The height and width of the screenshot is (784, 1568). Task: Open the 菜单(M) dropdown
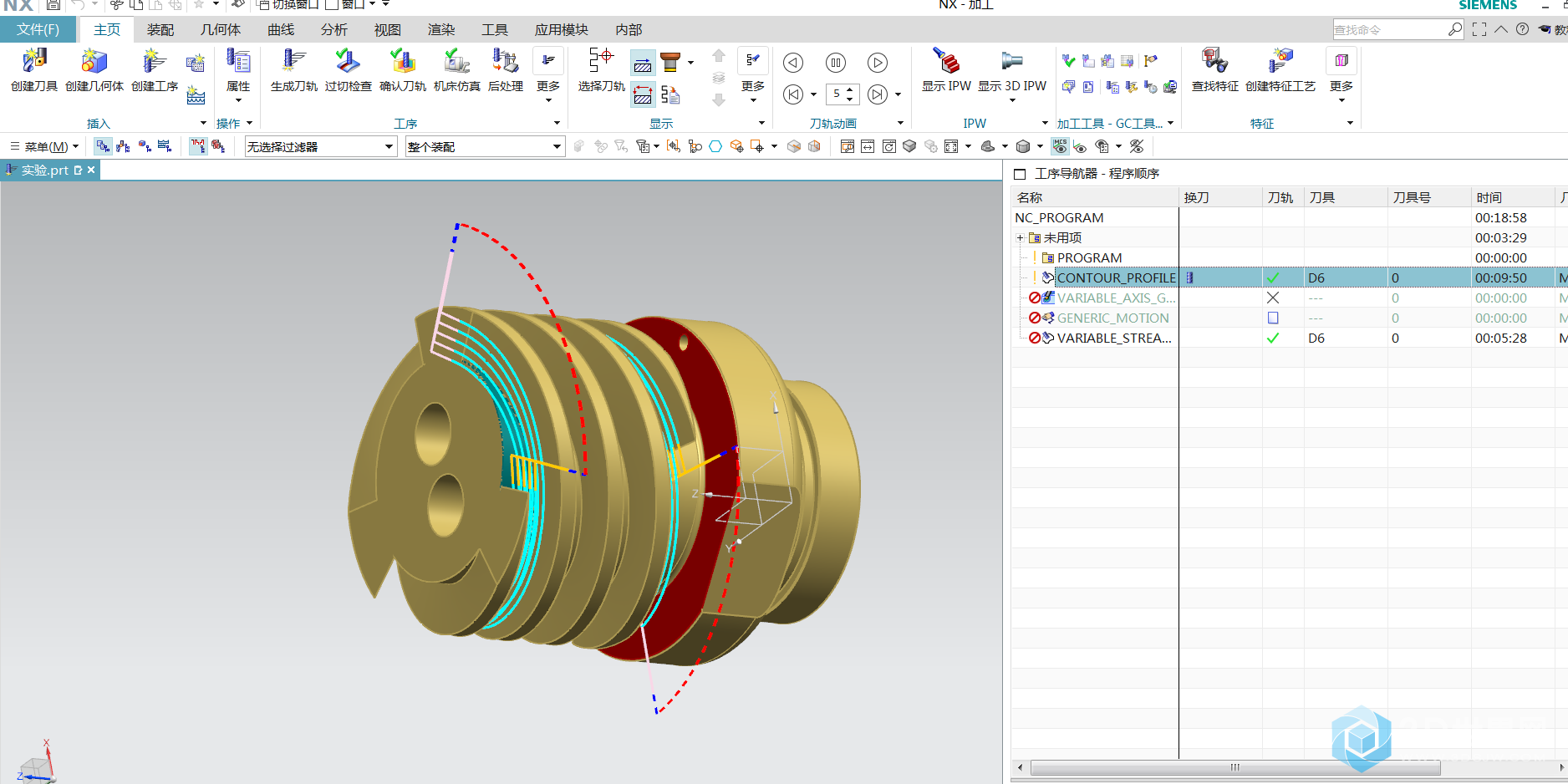(x=44, y=147)
